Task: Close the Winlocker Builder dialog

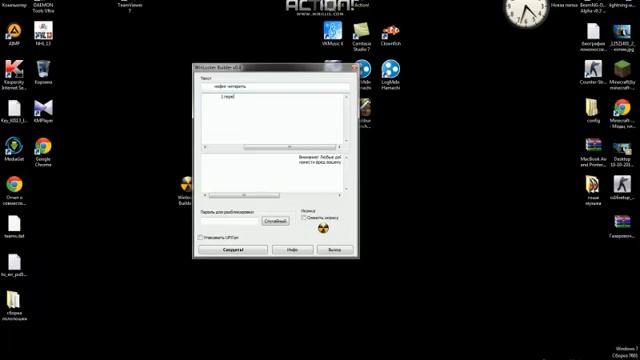Action: click(354, 68)
